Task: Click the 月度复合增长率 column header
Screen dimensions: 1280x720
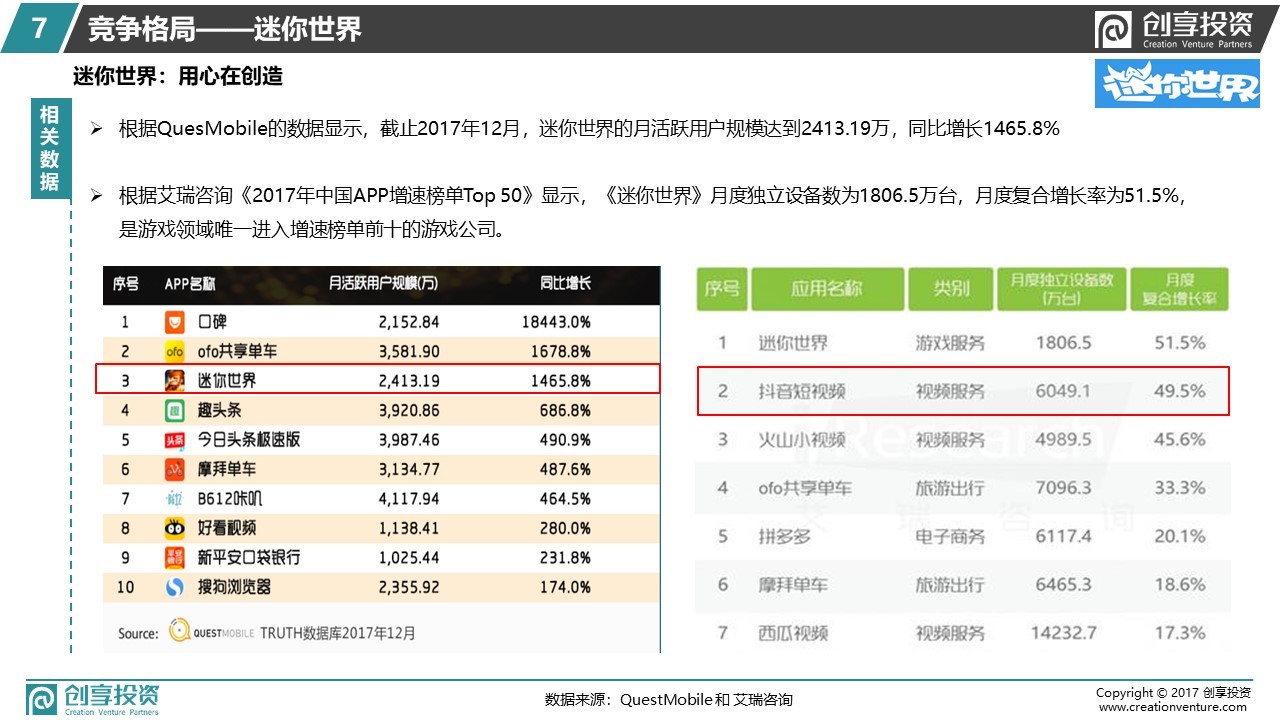Action: tap(1179, 289)
